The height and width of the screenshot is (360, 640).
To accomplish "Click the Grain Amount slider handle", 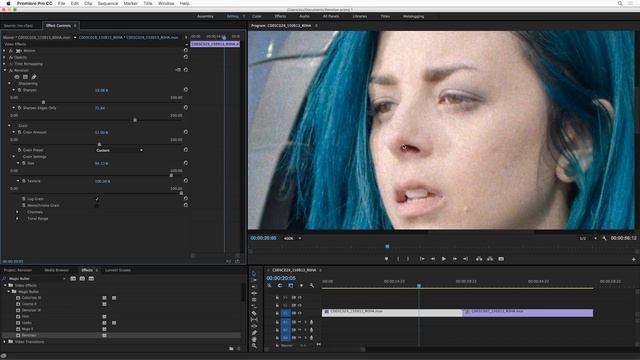I will pos(99,144).
